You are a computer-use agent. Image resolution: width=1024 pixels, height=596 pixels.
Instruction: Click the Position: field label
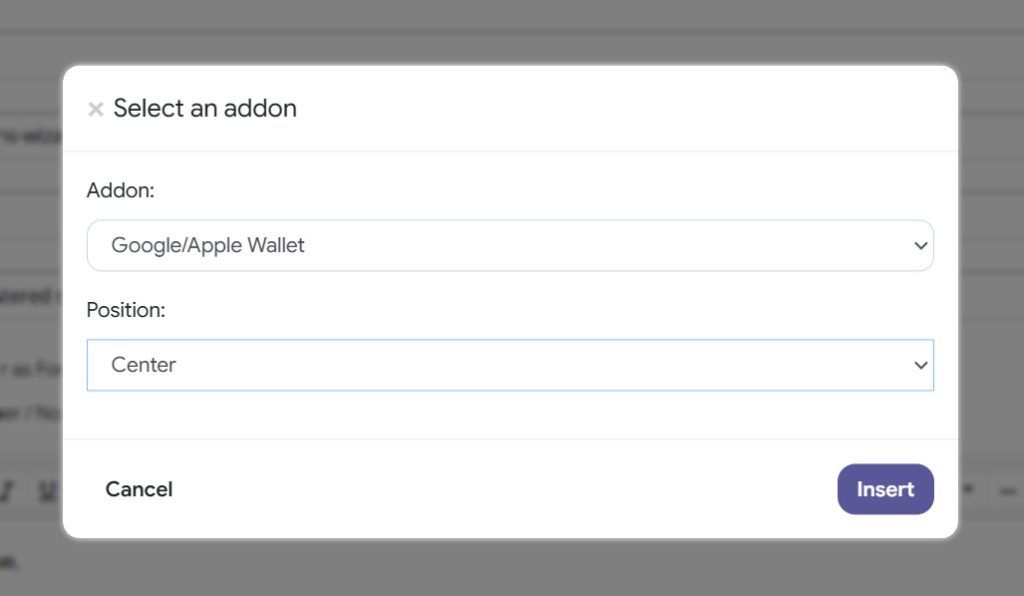pyautogui.click(x=126, y=310)
